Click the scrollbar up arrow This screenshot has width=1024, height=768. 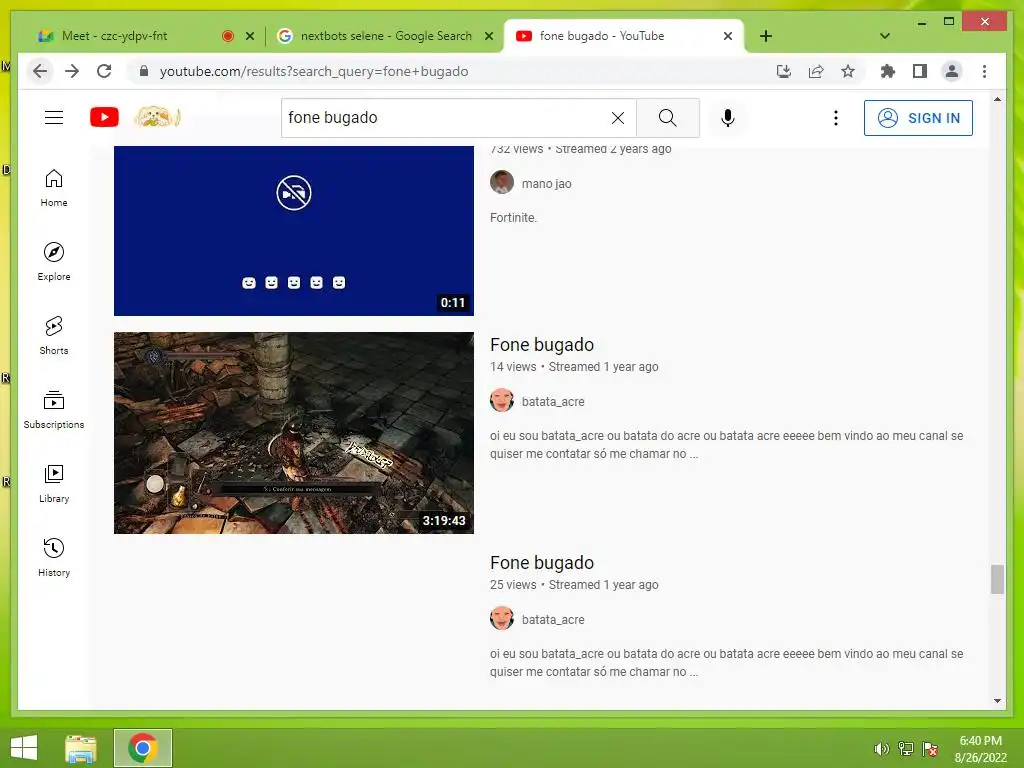point(997,99)
